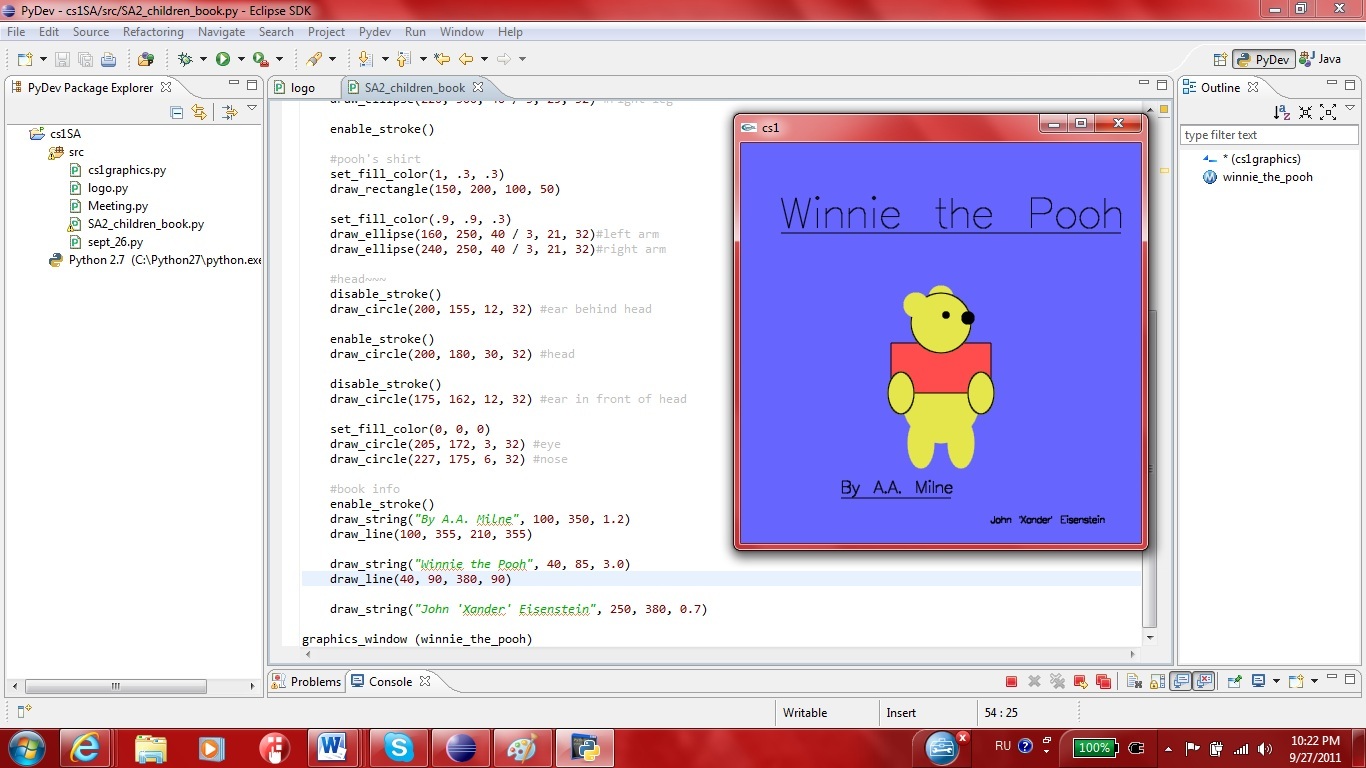The height and width of the screenshot is (768, 1366).
Task: Open the Back history dropdown arrow
Action: [483, 59]
